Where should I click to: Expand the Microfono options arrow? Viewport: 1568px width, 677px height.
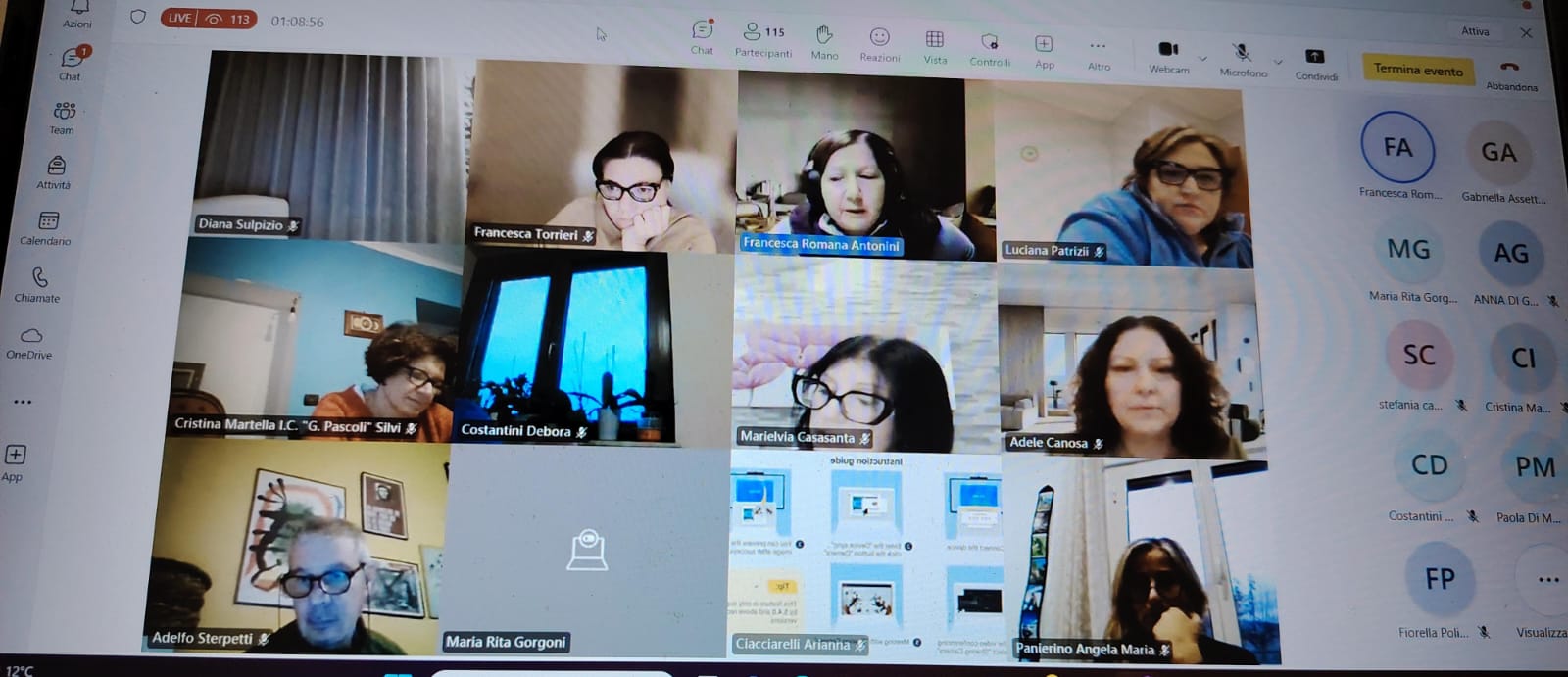click(1278, 62)
